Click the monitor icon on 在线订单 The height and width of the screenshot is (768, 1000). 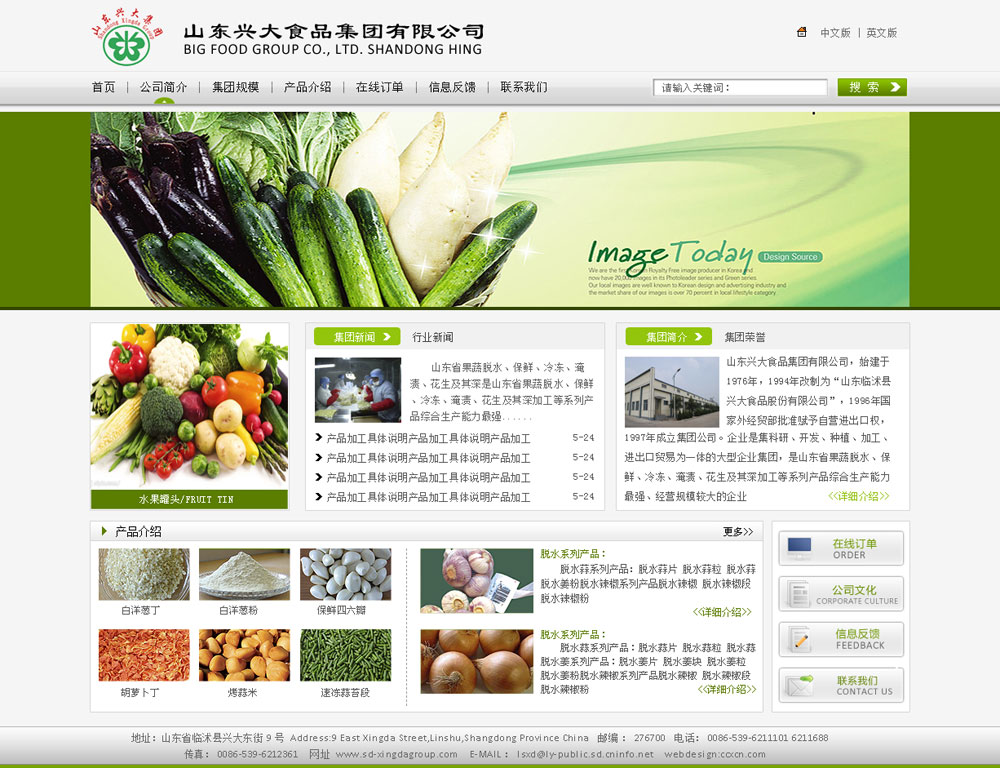[799, 548]
